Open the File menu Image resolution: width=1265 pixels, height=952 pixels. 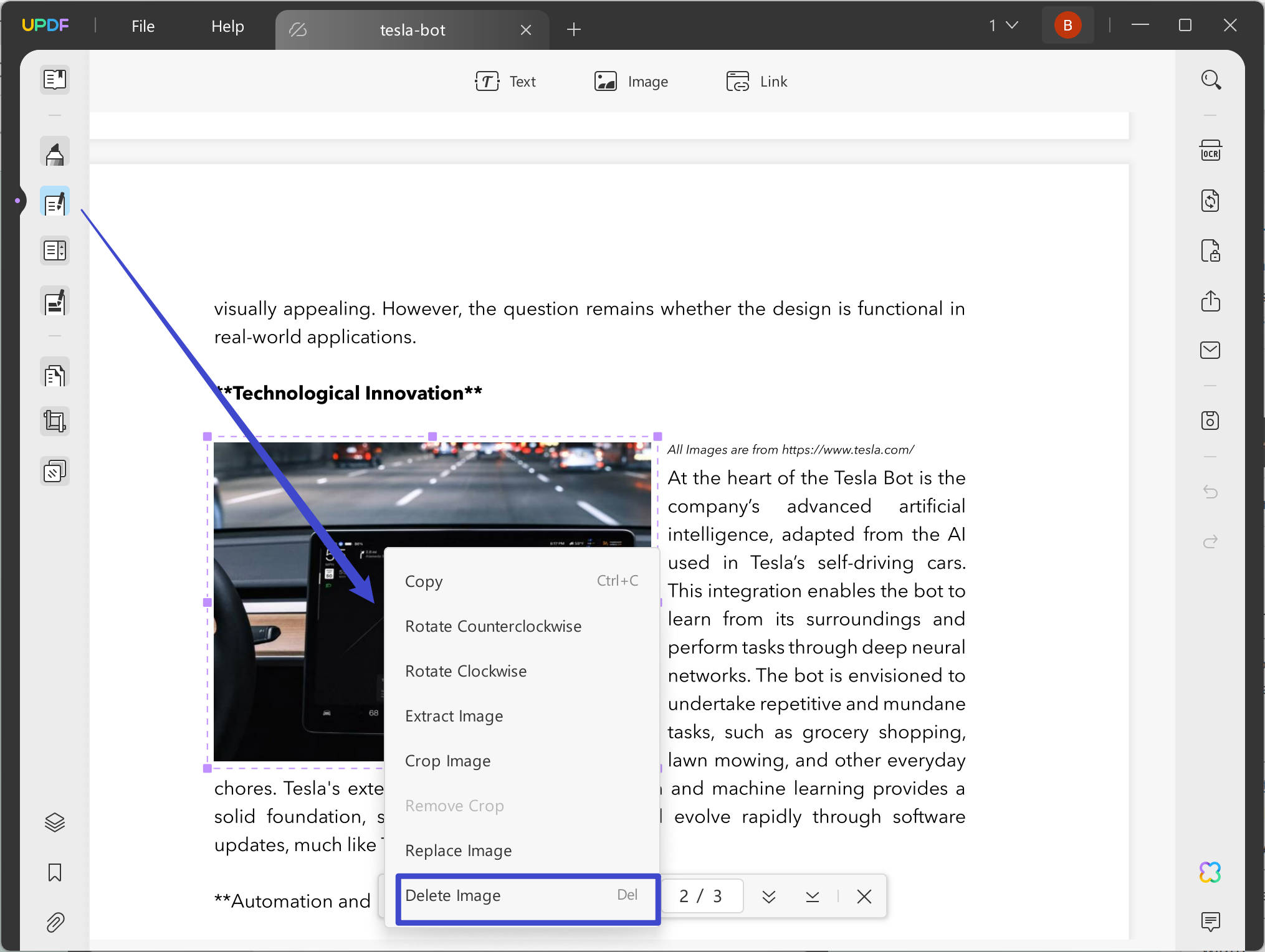tap(142, 26)
